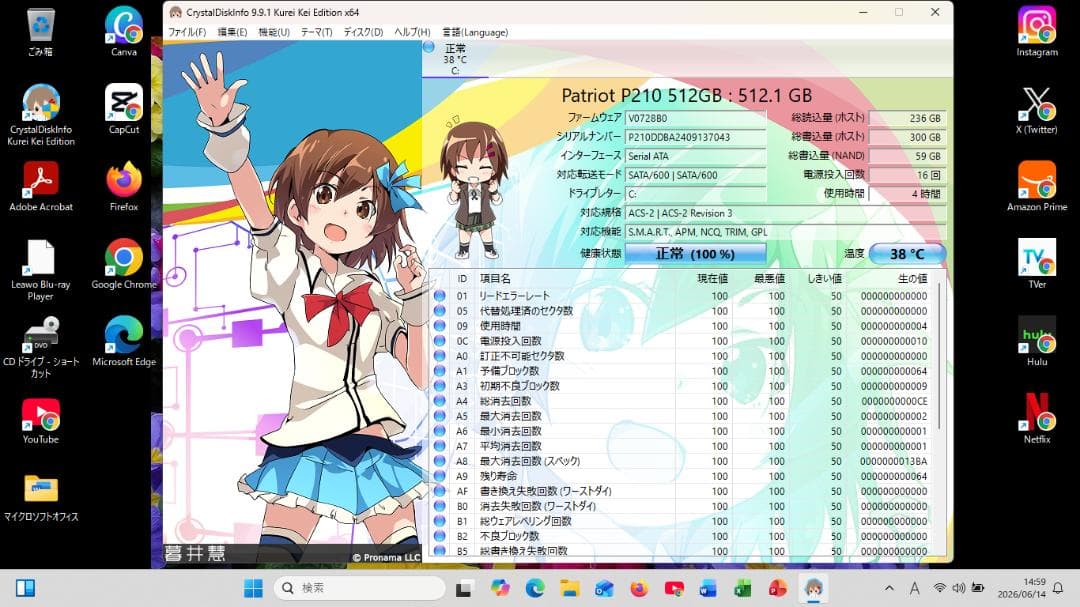Image resolution: width=1080 pixels, height=607 pixels.
Task: Launch Firefox from the desktop
Action: click(124, 186)
